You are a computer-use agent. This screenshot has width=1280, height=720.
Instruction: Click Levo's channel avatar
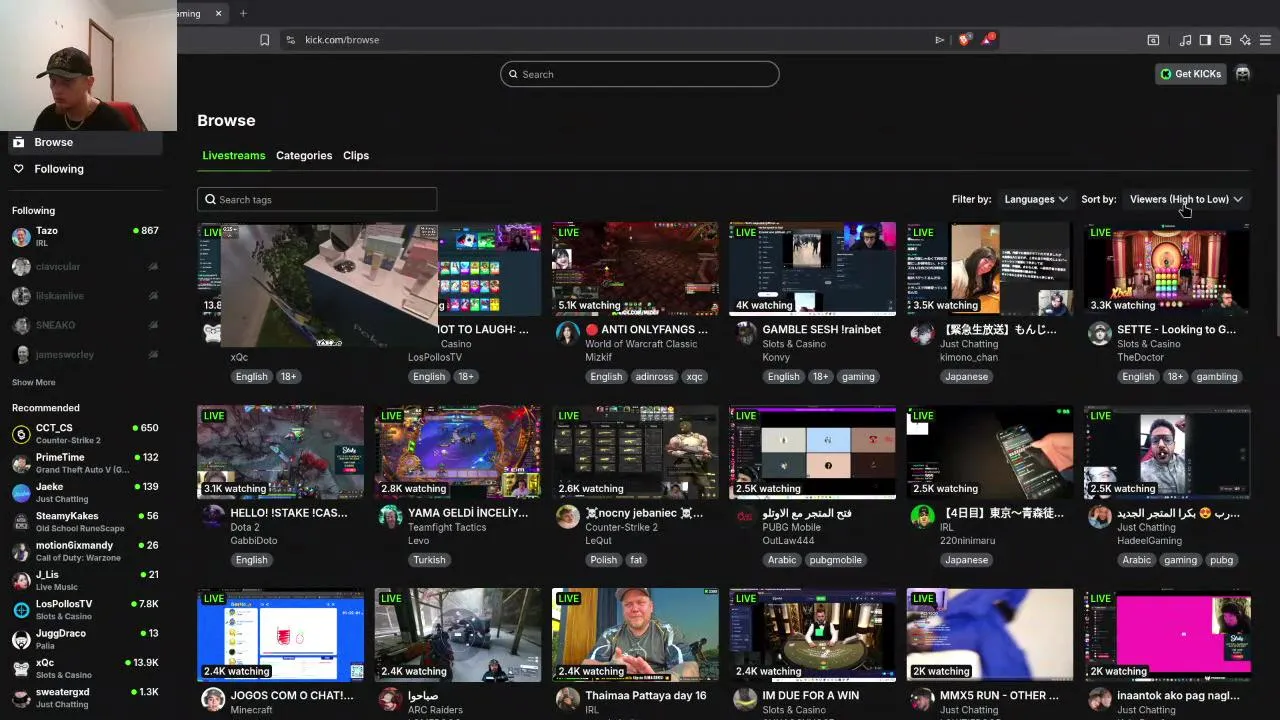point(390,516)
